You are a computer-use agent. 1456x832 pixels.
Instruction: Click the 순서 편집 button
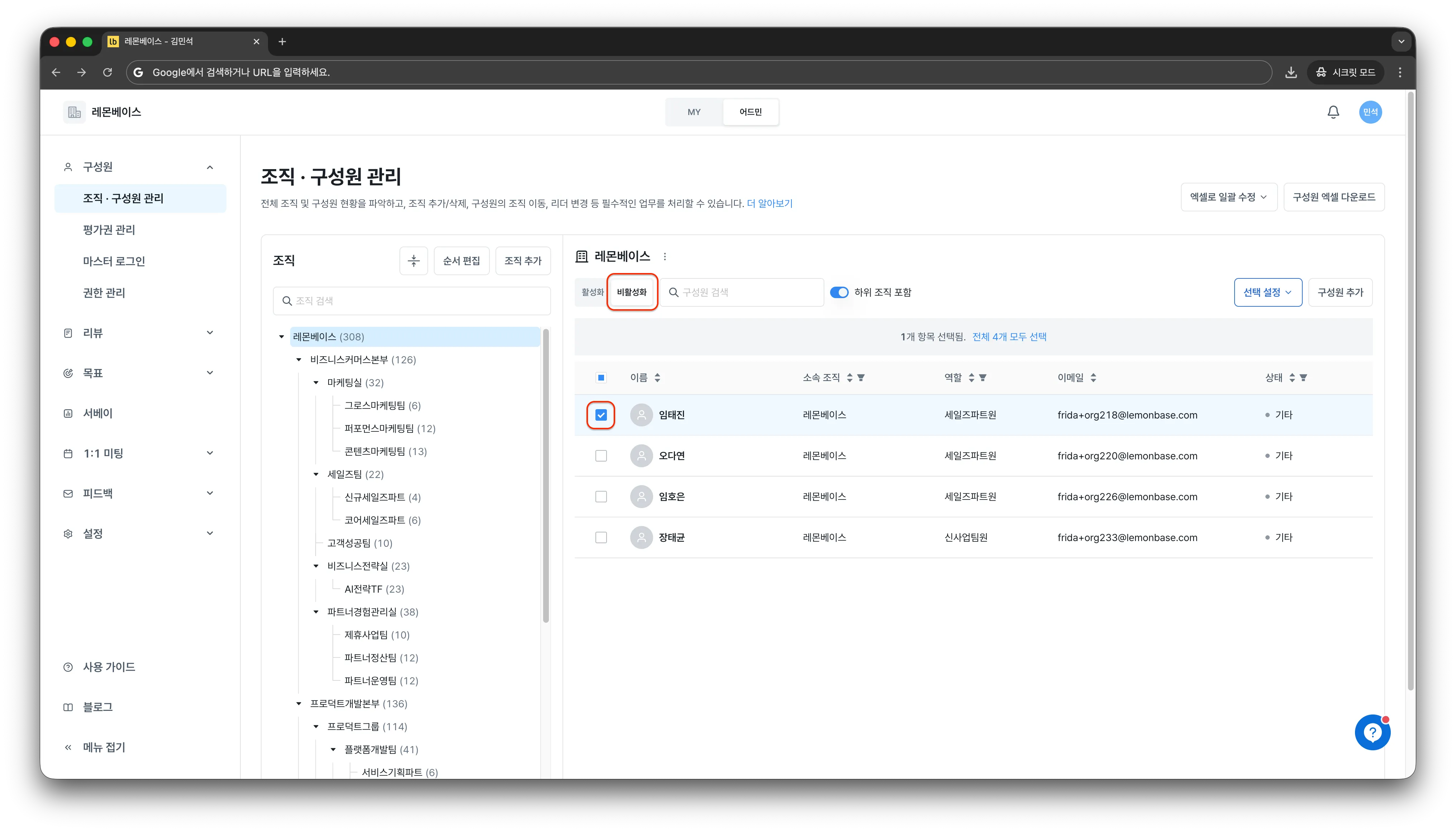point(461,260)
